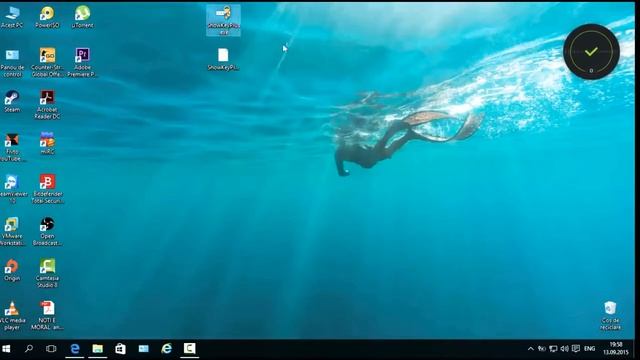Open Task View on the taskbar

tap(51, 349)
